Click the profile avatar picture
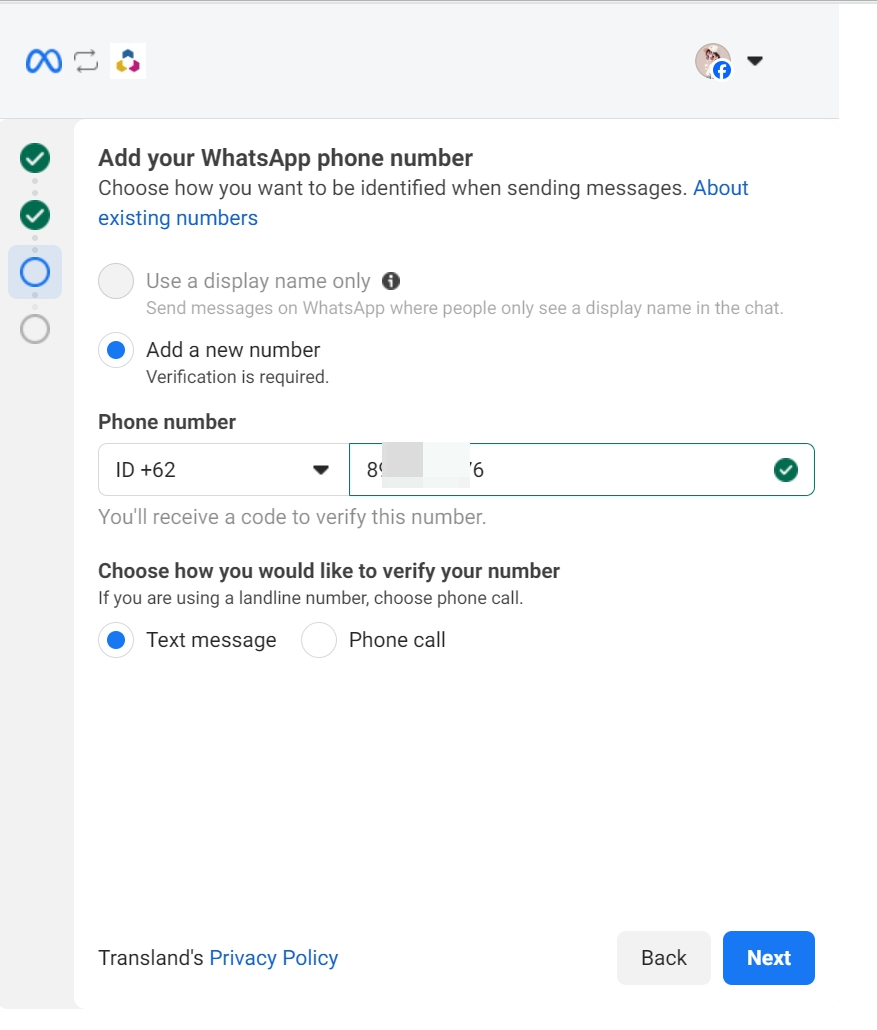 [712, 61]
